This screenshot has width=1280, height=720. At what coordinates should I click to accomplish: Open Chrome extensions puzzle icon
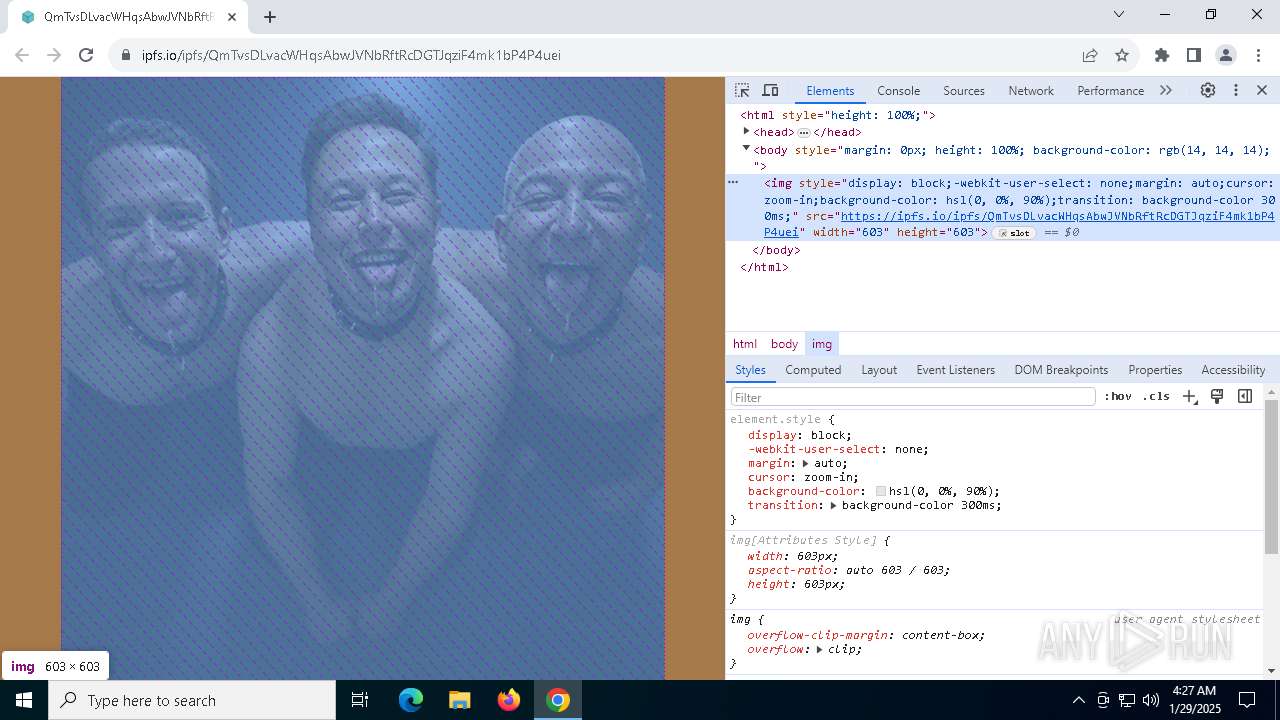[x=1161, y=55]
